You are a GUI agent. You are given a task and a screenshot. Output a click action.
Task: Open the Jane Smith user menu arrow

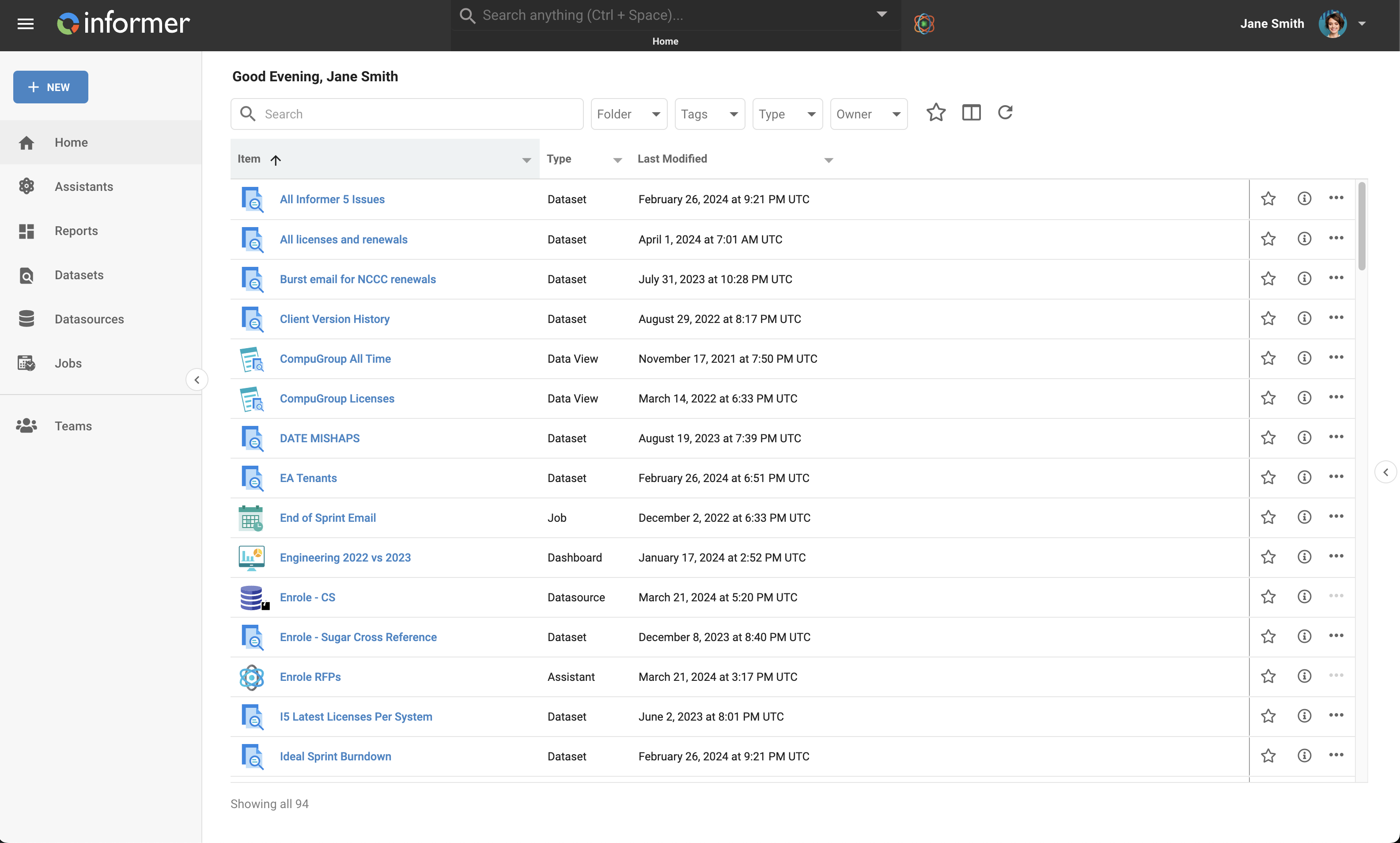[1362, 24]
